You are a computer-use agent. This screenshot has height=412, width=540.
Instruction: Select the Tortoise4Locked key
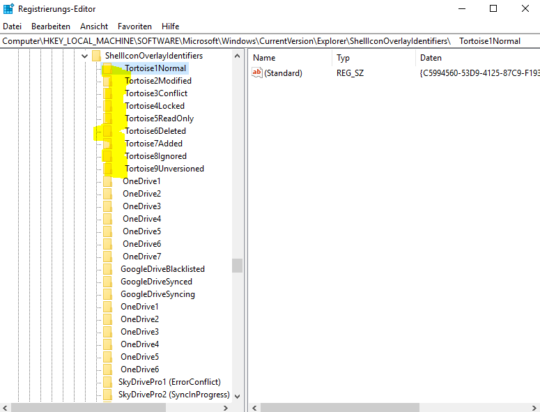pyautogui.click(x=155, y=106)
